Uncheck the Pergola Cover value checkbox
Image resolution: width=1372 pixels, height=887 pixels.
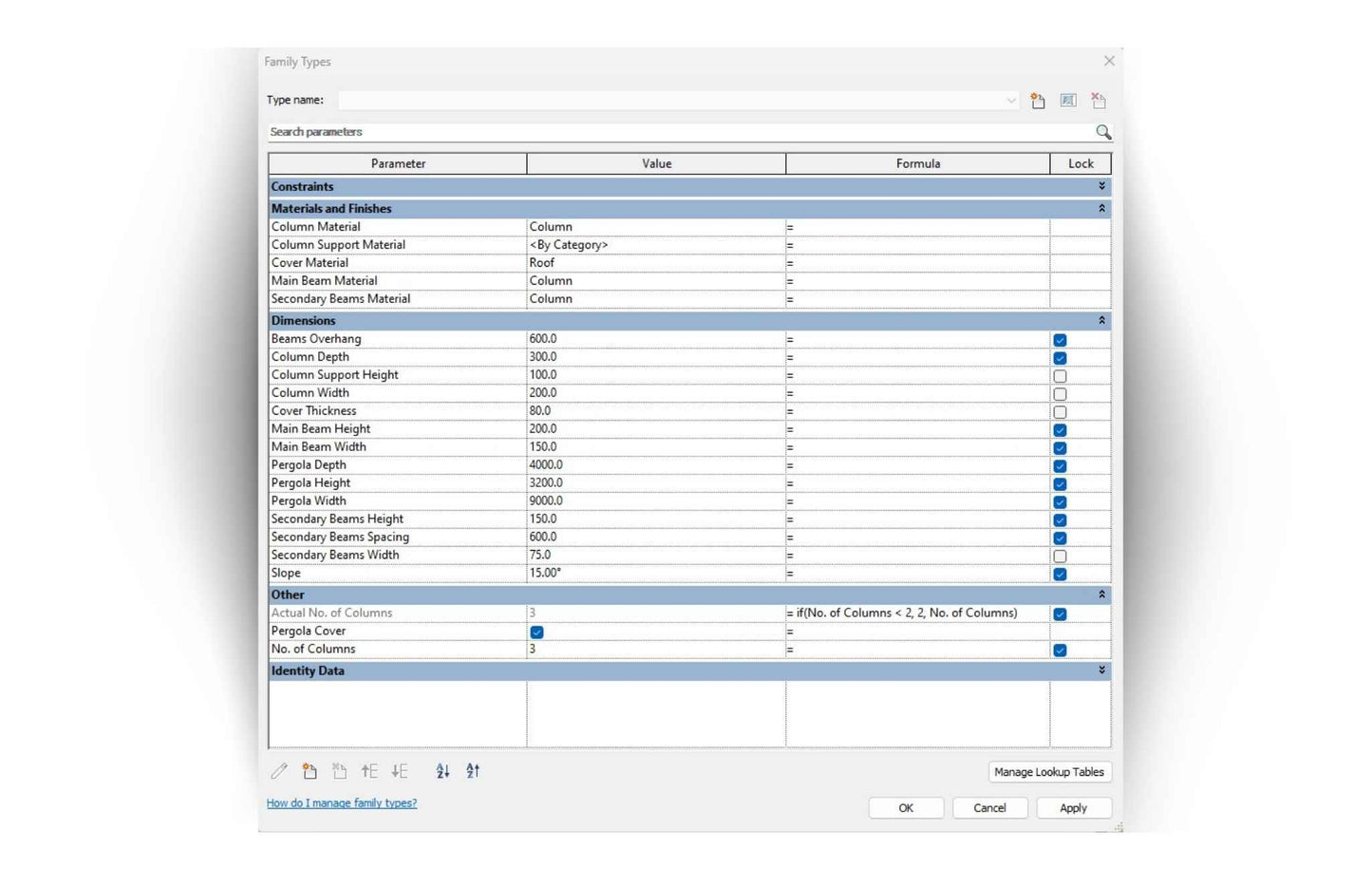(537, 632)
